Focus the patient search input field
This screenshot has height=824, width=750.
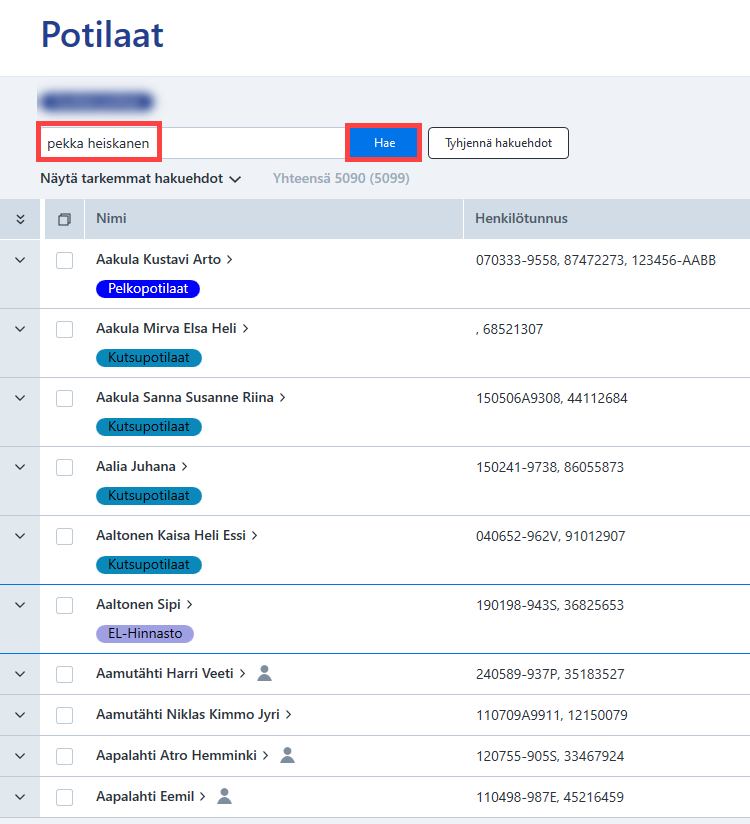pyautogui.click(x=192, y=143)
